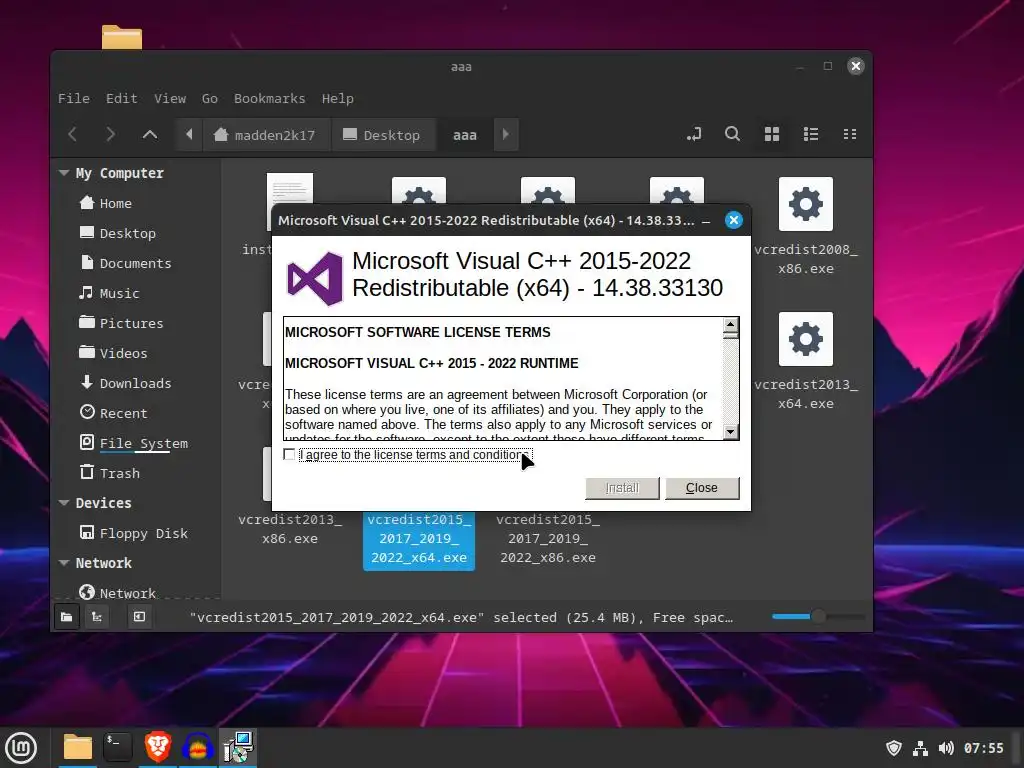
Task: Open the security shield tray icon
Action: pyautogui.click(x=893, y=748)
